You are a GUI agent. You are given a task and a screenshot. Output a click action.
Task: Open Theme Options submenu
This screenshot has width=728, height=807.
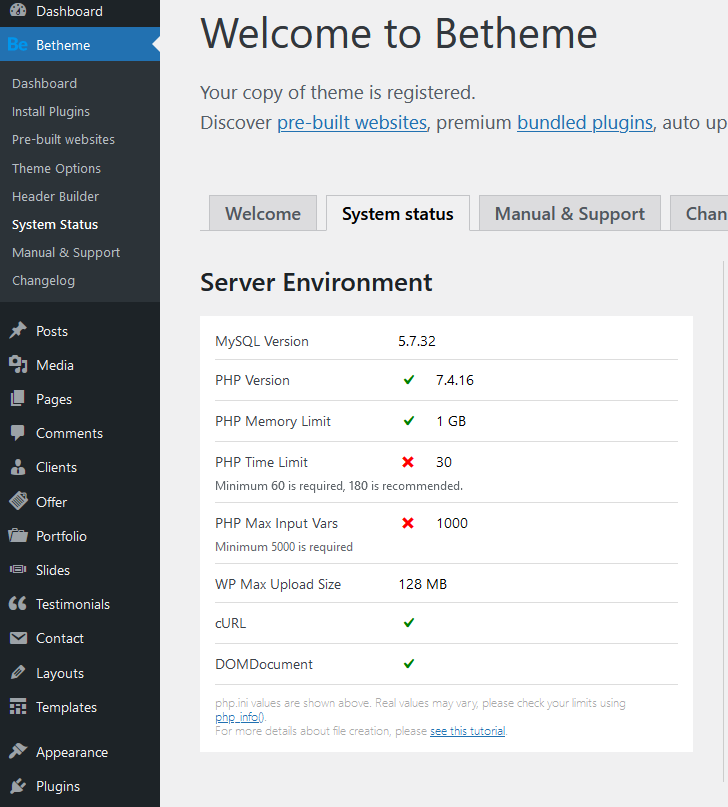click(56, 168)
